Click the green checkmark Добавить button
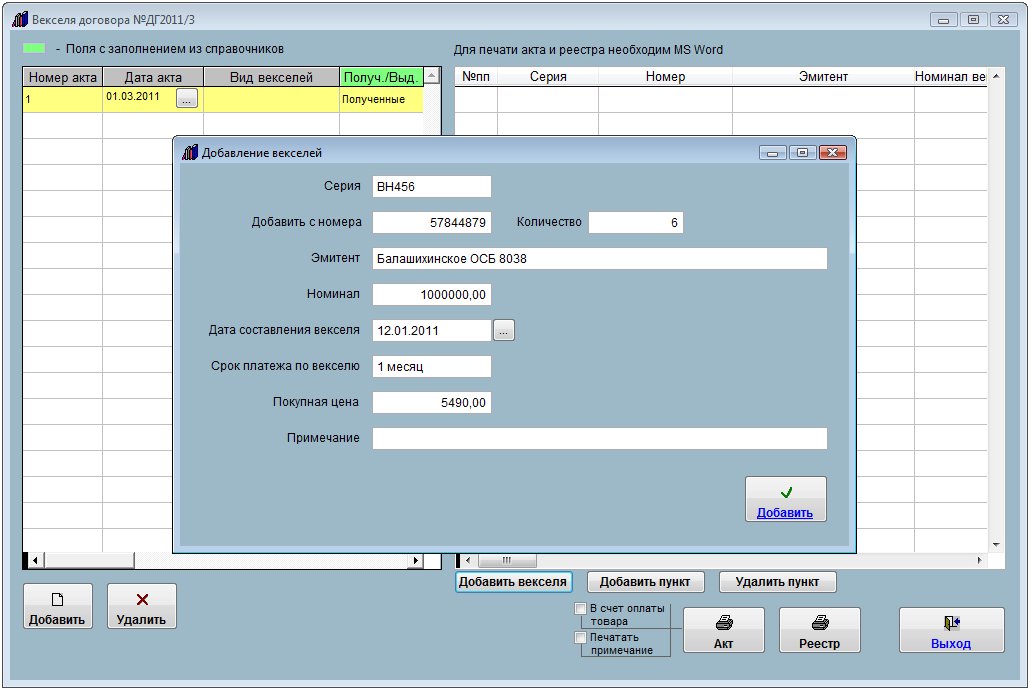The height and width of the screenshot is (688, 1031). point(785,499)
